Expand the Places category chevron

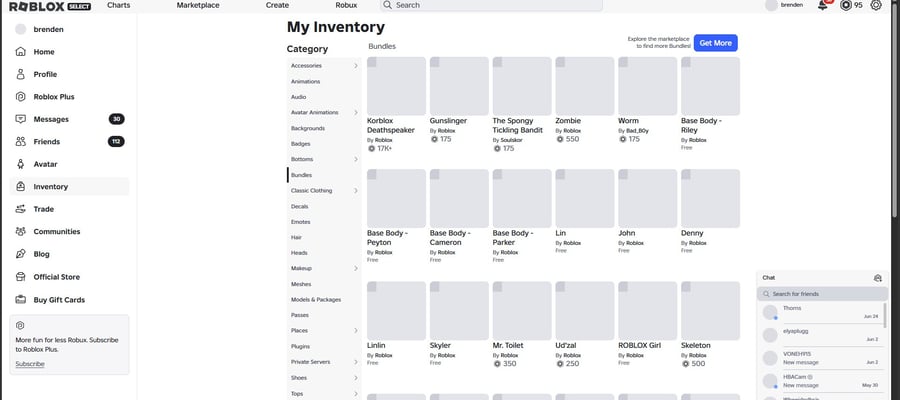click(x=356, y=331)
